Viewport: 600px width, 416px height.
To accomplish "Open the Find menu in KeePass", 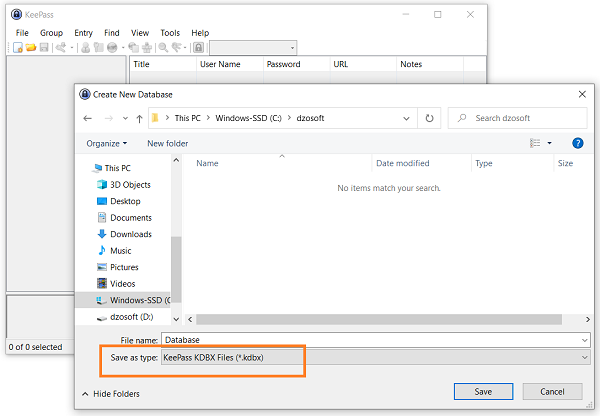I will [112, 33].
